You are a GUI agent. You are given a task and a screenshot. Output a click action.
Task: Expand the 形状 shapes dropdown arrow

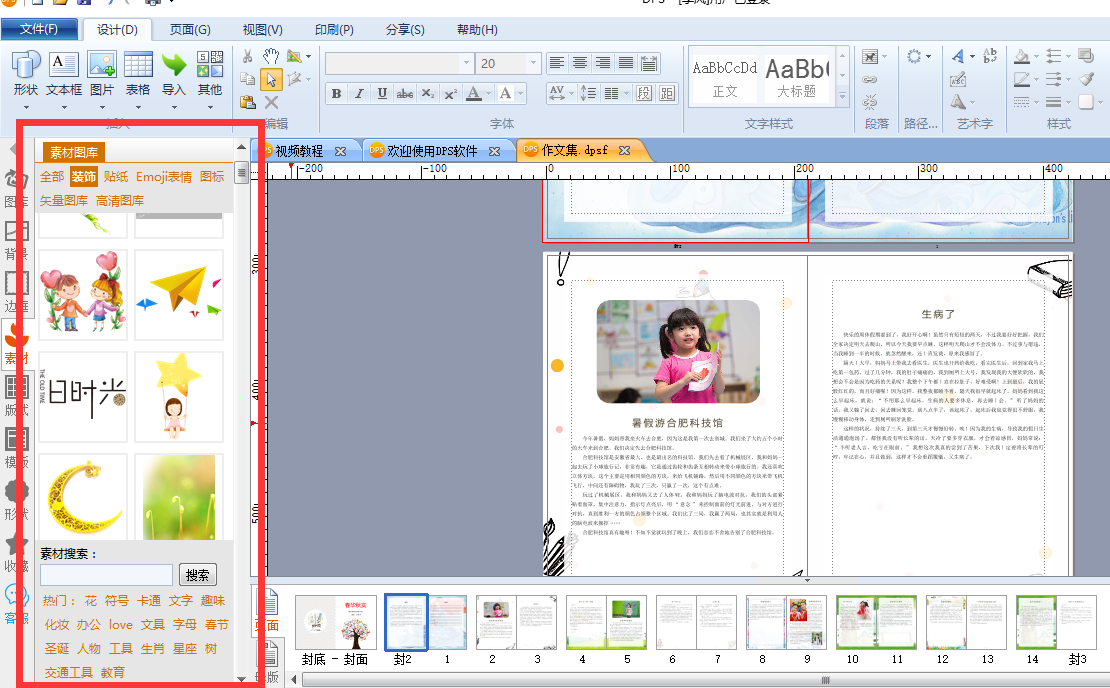[x=26, y=108]
